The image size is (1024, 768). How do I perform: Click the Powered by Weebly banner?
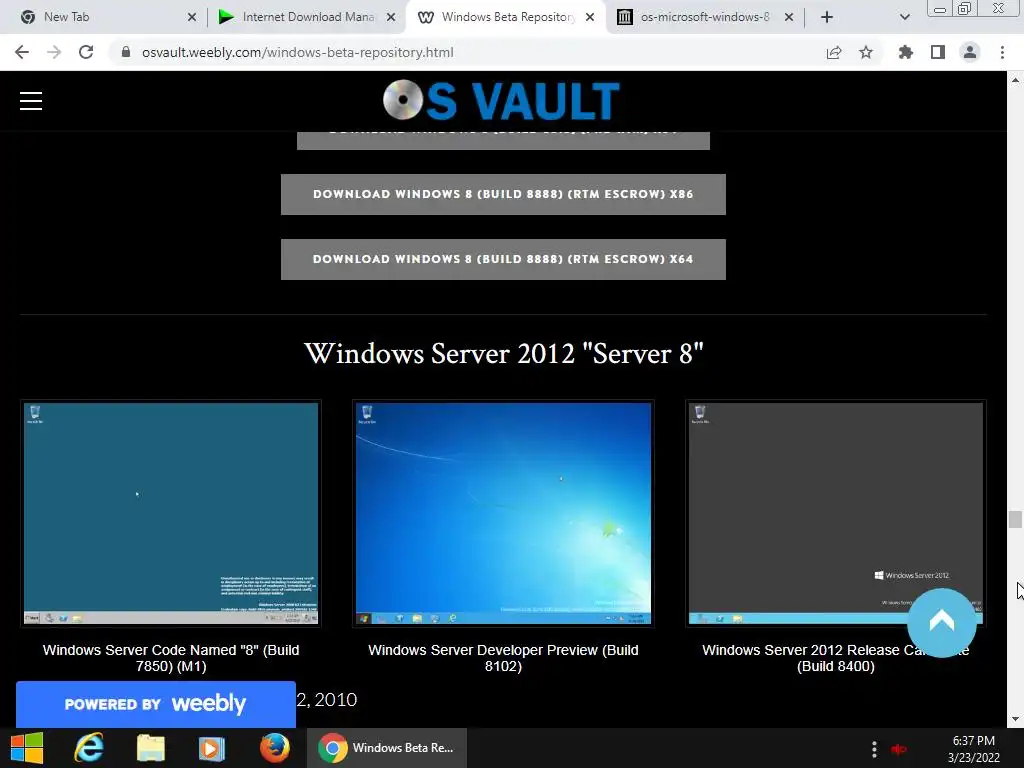(155, 704)
